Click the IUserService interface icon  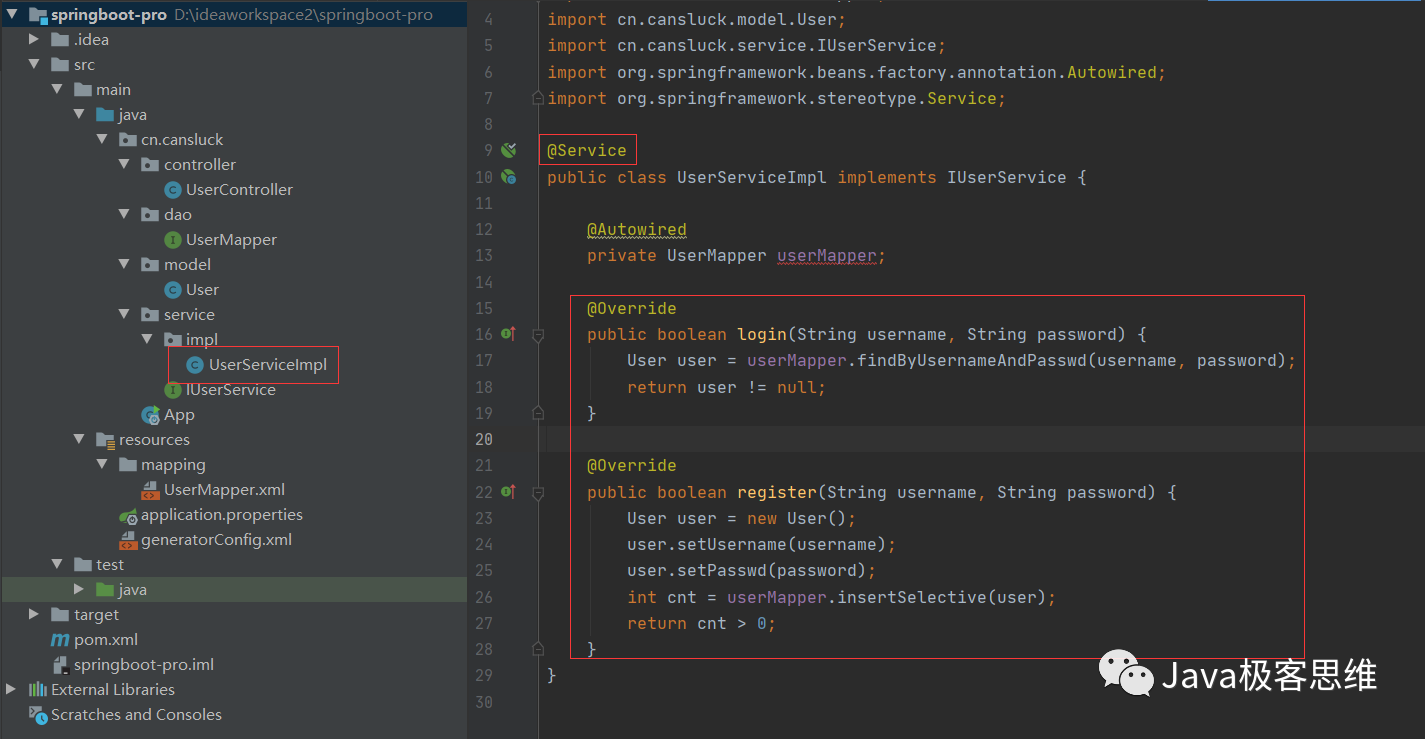(173, 390)
